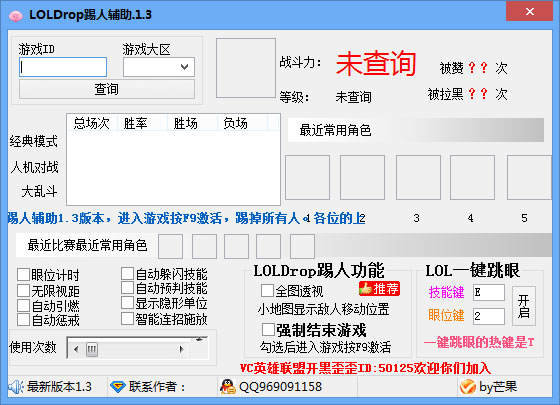Focus the 游戏ID input field
This screenshot has height=405, width=560.
tap(63, 67)
